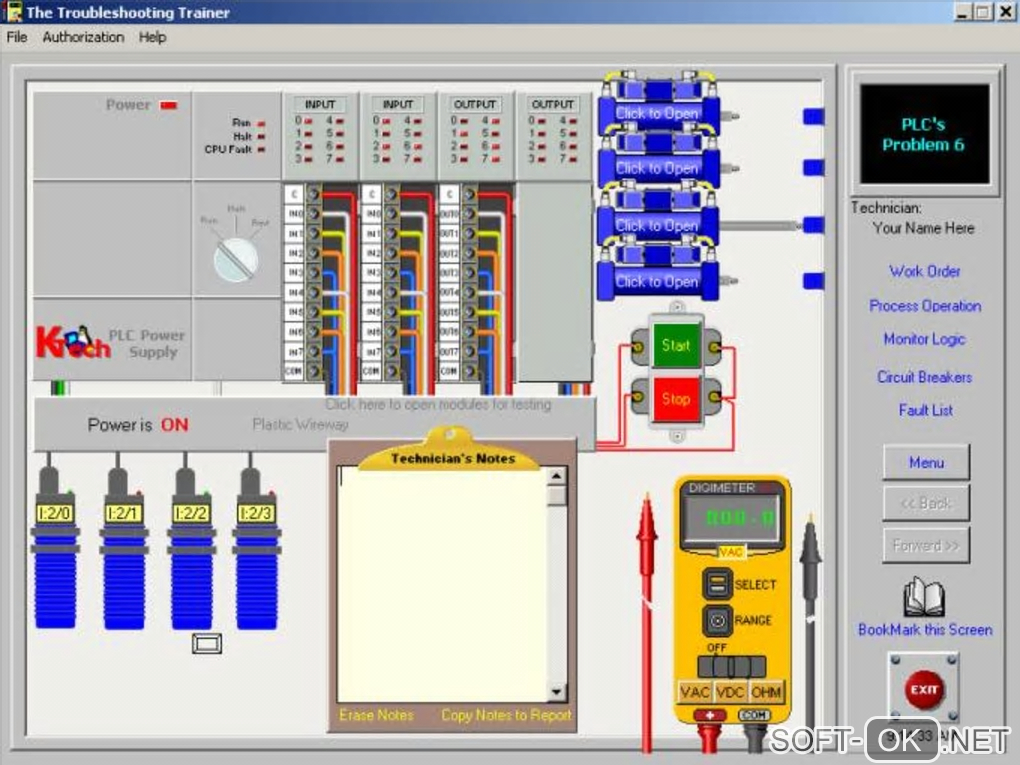Open the fourth solenoid valve at the bottom
This screenshot has height=765, width=1020.
pyautogui.click(x=658, y=281)
